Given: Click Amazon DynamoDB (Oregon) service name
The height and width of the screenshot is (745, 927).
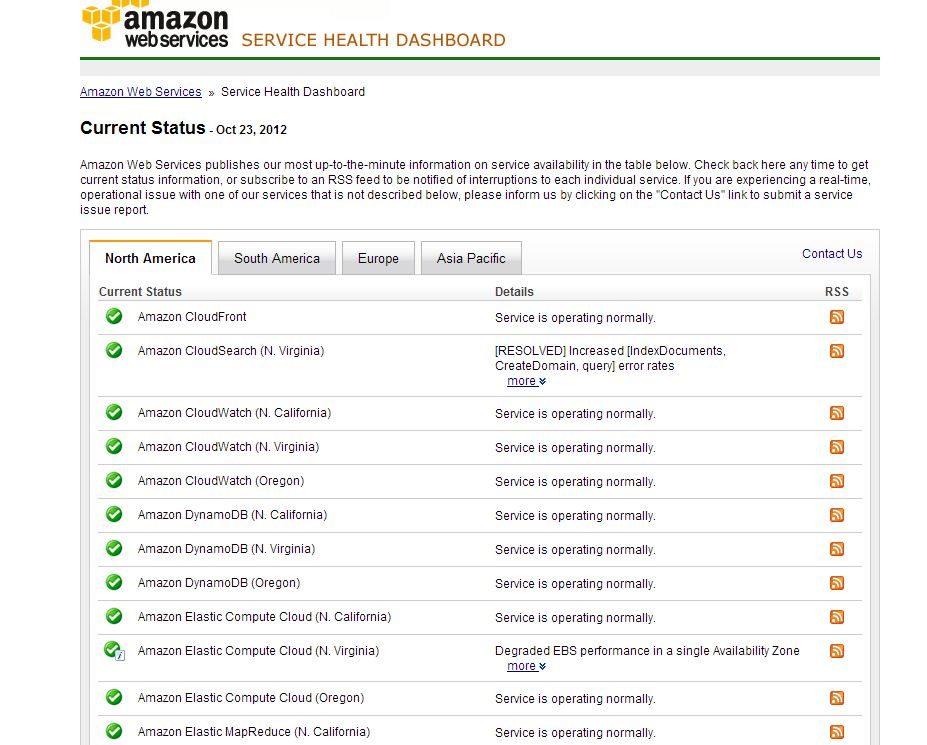Looking at the screenshot, I should click(218, 583).
